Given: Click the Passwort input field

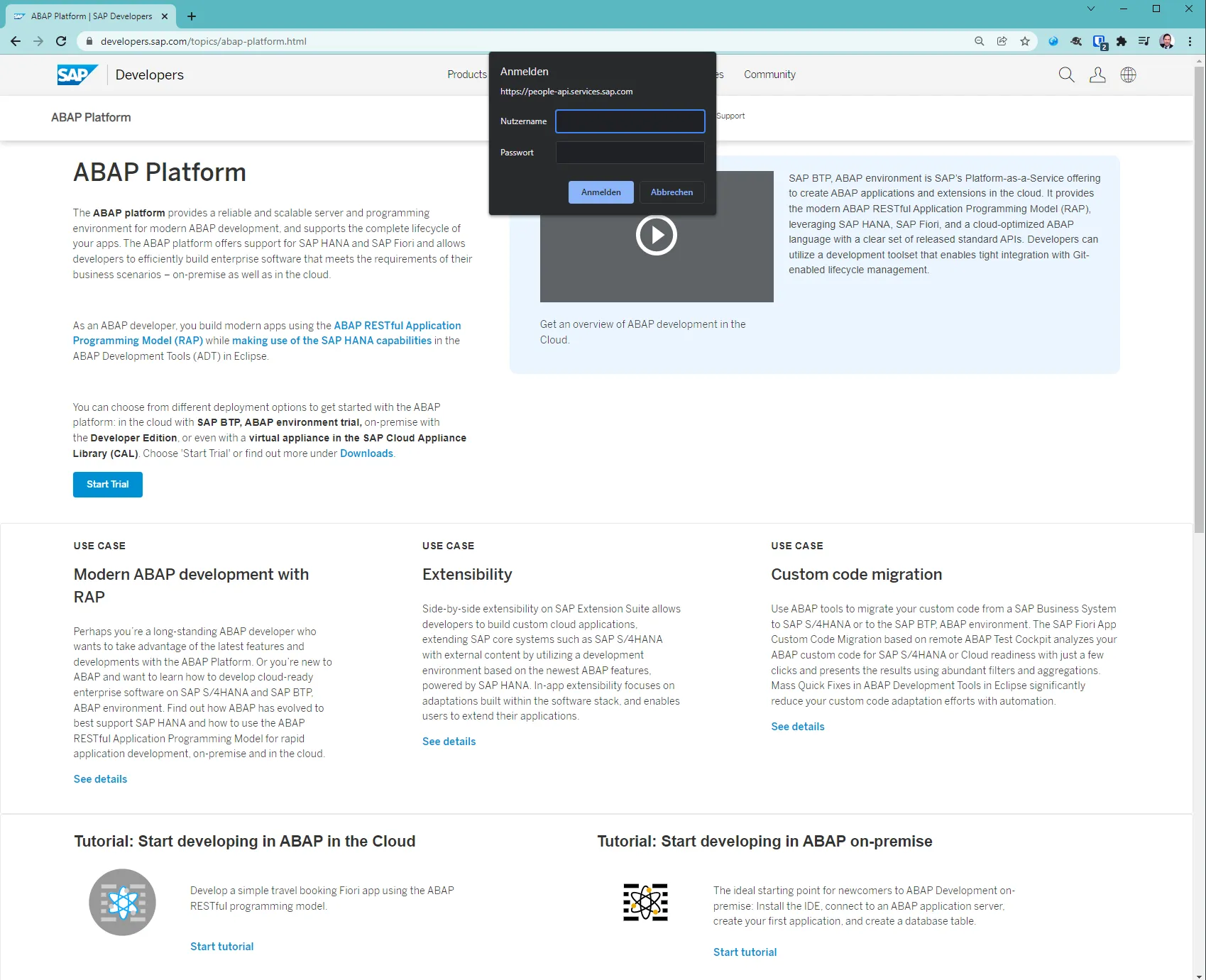Looking at the screenshot, I should [630, 153].
